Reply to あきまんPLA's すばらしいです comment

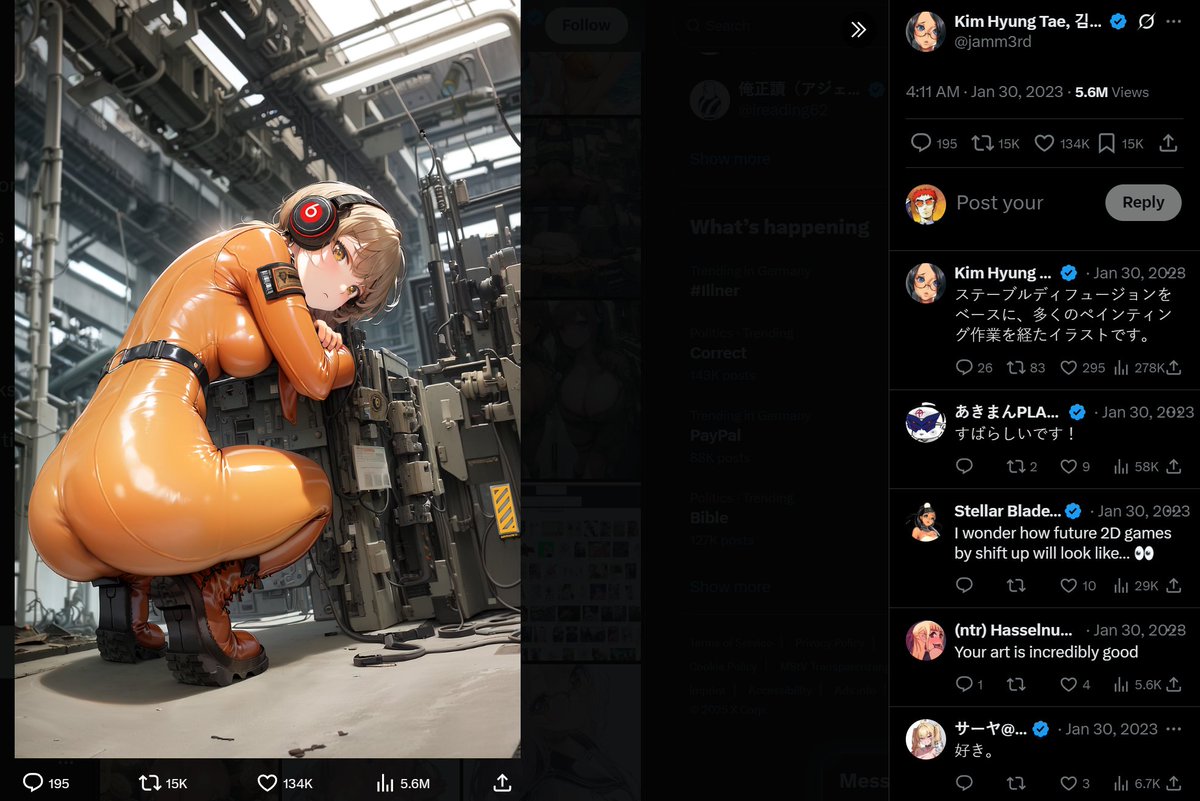(x=964, y=467)
